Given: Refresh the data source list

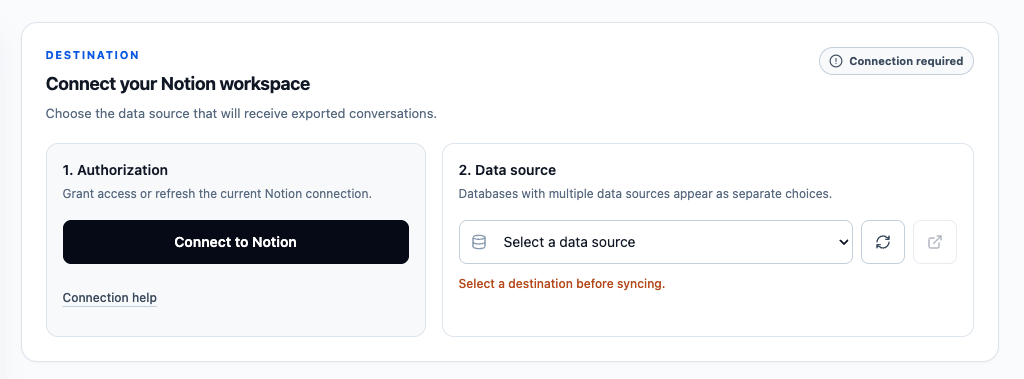Looking at the screenshot, I should point(883,242).
